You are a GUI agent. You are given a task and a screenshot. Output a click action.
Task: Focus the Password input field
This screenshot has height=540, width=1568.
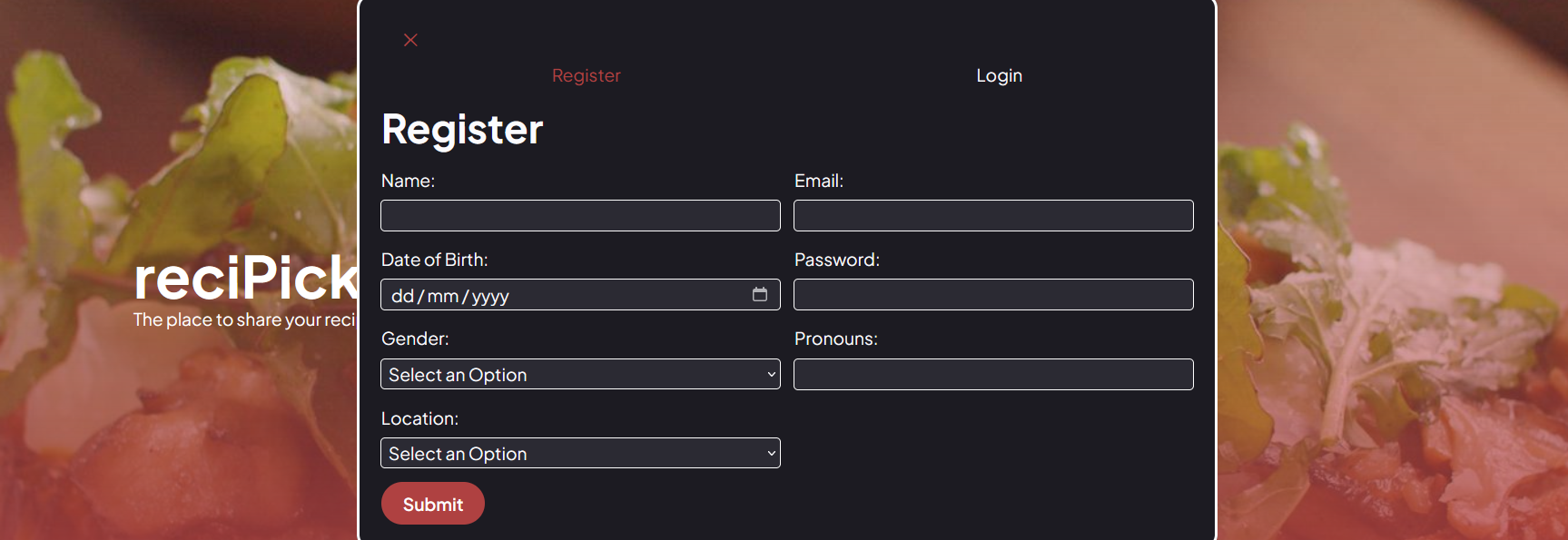tap(993, 295)
